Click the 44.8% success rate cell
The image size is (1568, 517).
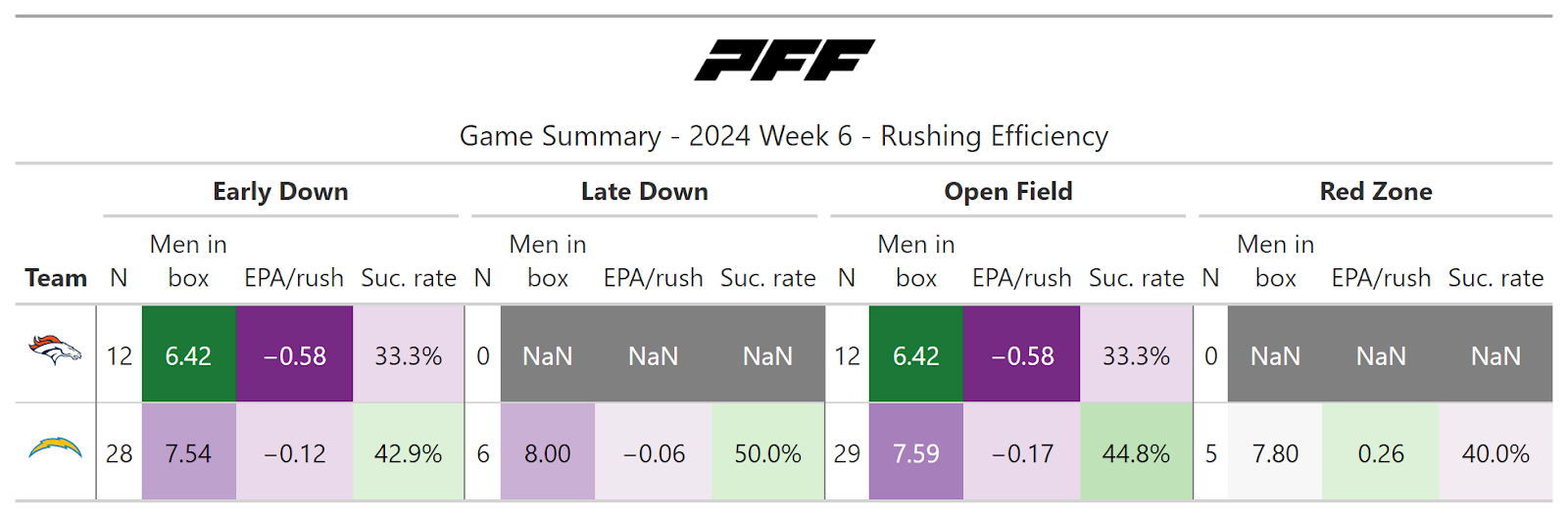[x=1136, y=453]
